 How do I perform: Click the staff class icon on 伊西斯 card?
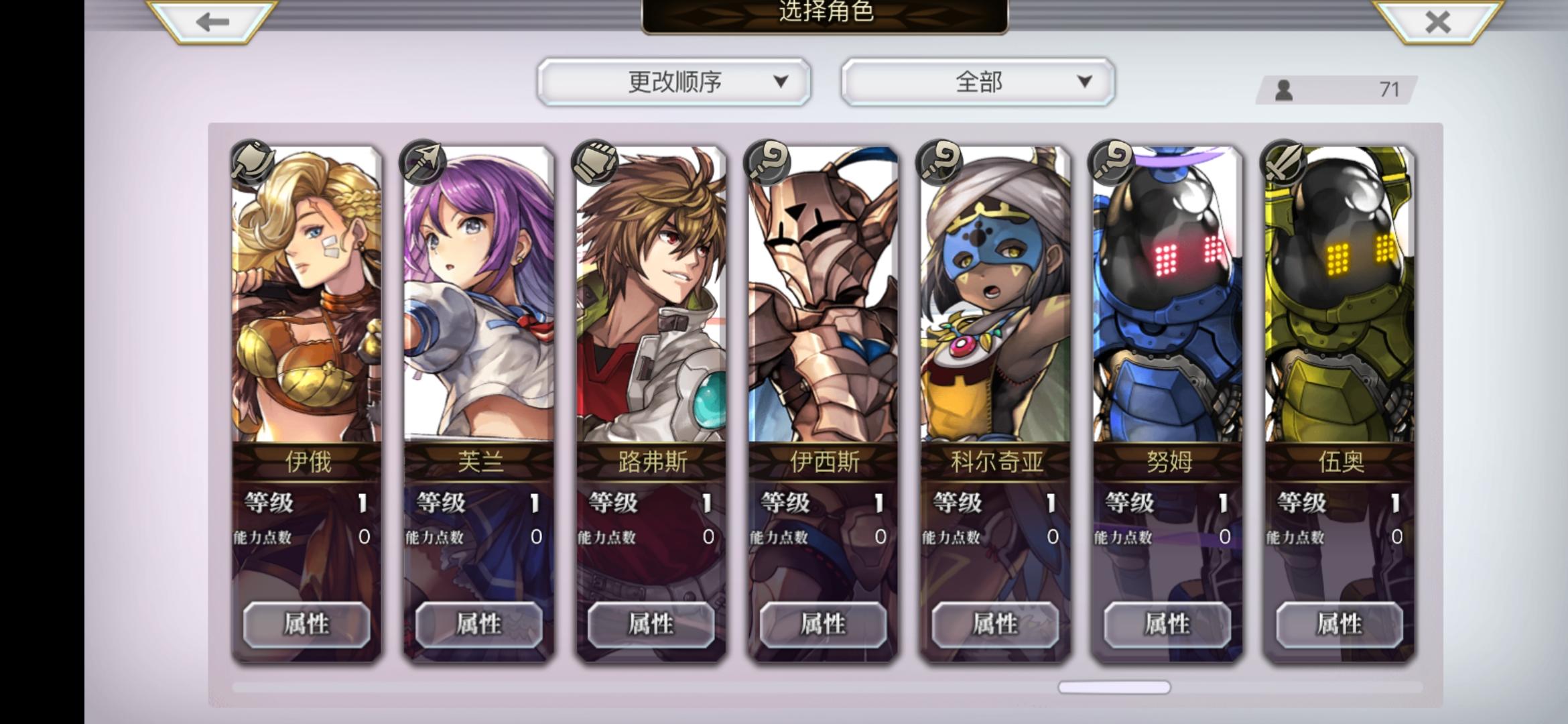coord(767,162)
